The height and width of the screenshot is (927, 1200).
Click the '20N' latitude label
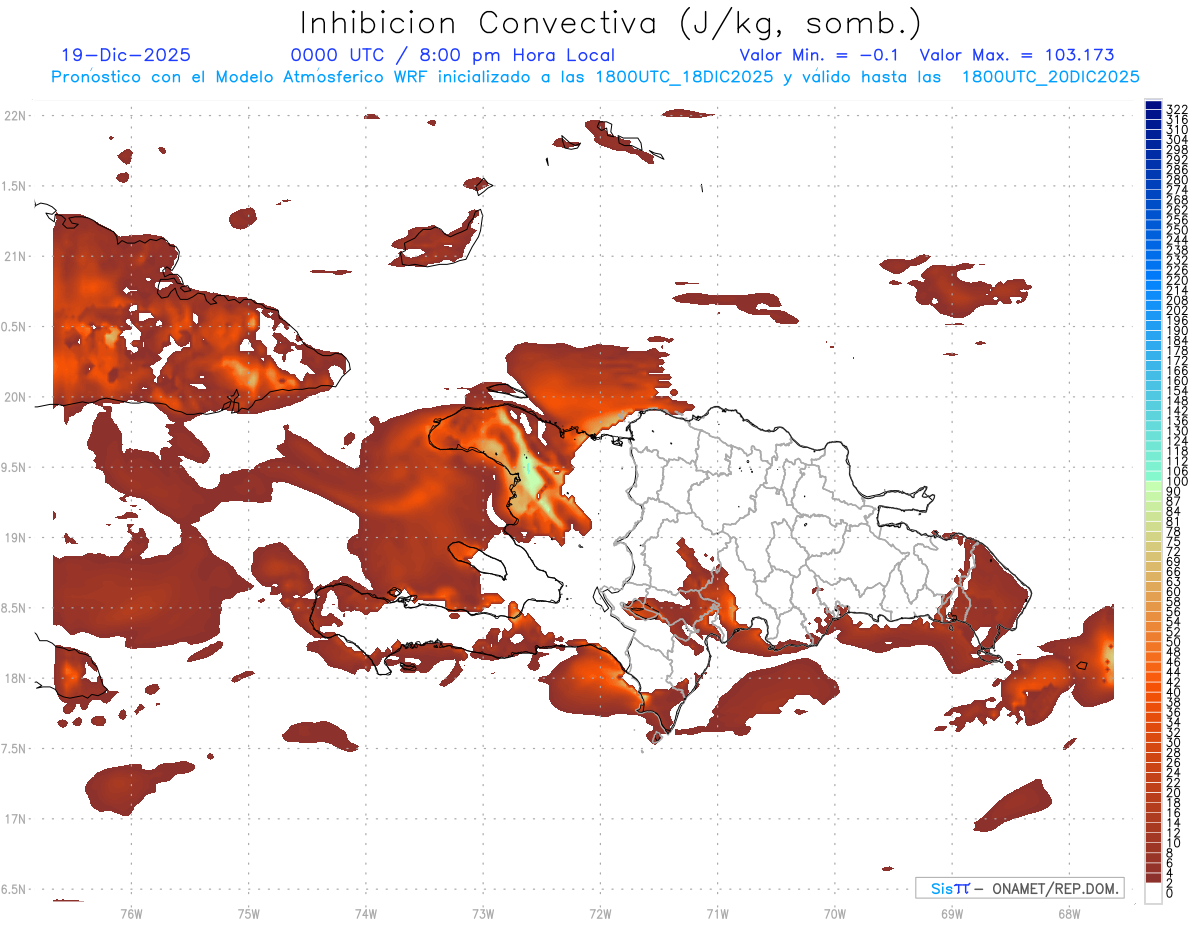click(x=14, y=397)
